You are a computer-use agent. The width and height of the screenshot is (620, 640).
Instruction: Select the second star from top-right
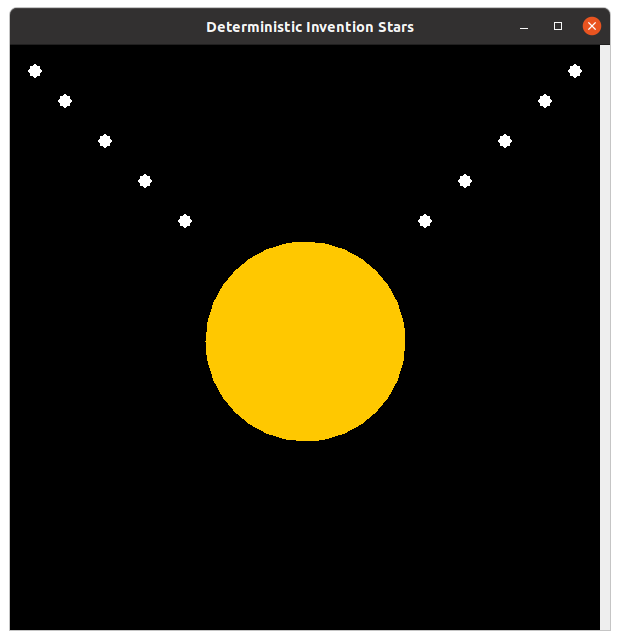[545, 101]
